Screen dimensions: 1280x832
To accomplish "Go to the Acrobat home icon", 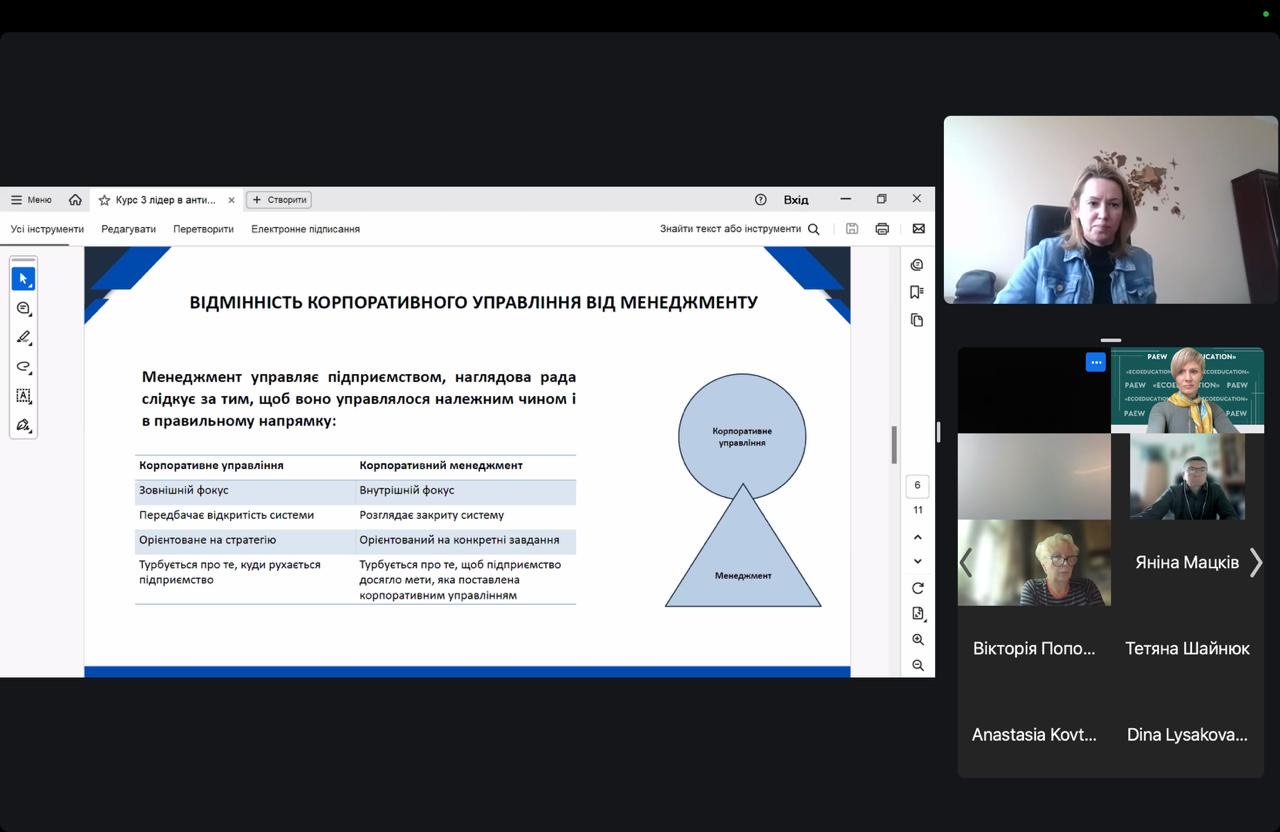I will [x=75, y=200].
